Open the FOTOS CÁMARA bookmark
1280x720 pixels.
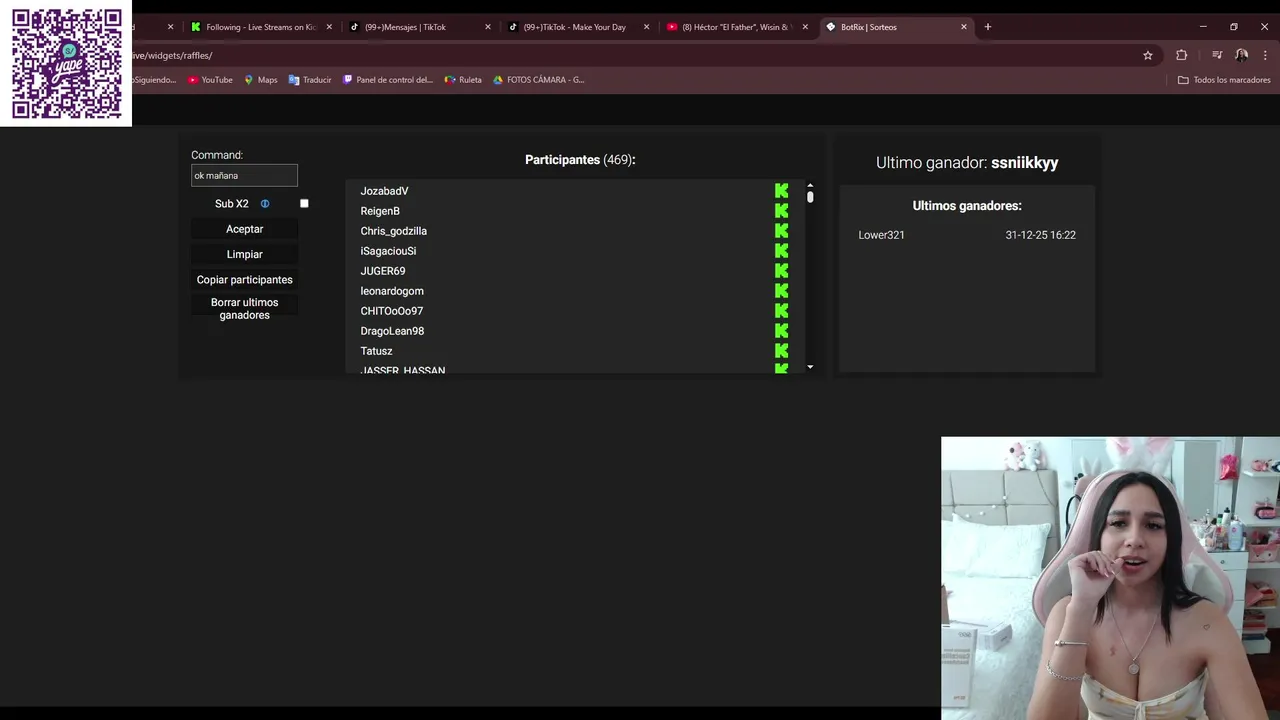tap(539, 80)
